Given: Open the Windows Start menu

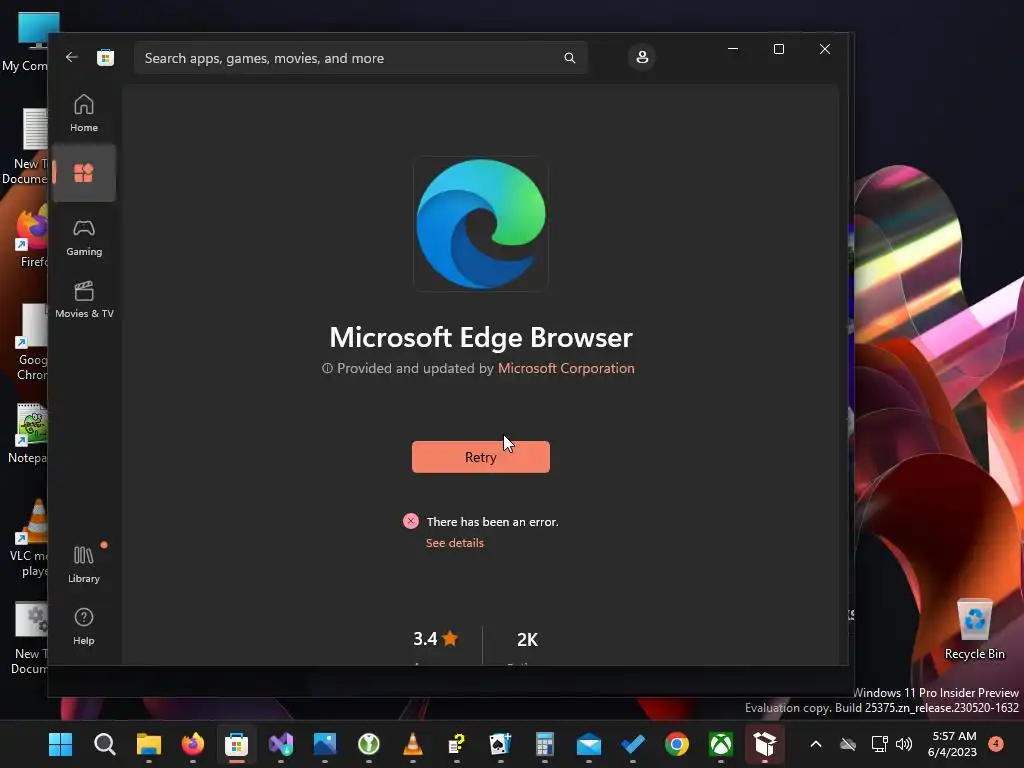Looking at the screenshot, I should [x=61, y=744].
